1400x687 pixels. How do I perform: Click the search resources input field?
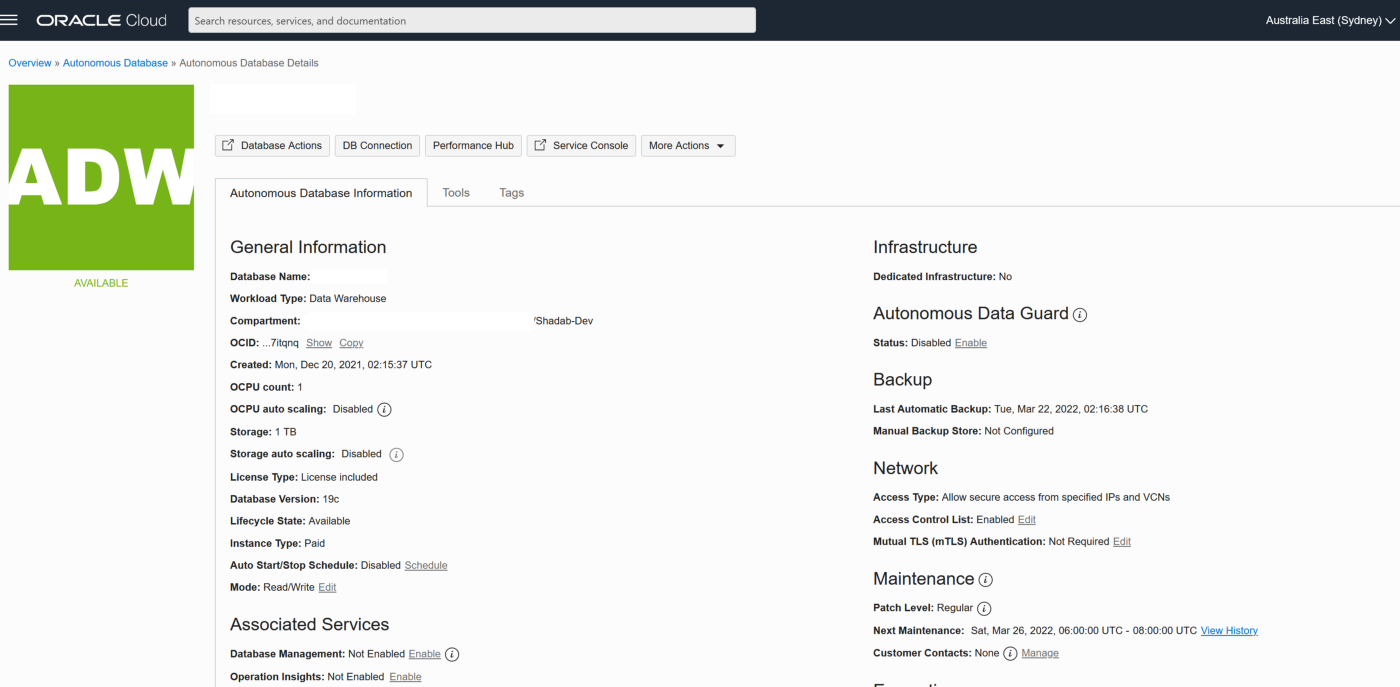pyautogui.click(x=471, y=20)
